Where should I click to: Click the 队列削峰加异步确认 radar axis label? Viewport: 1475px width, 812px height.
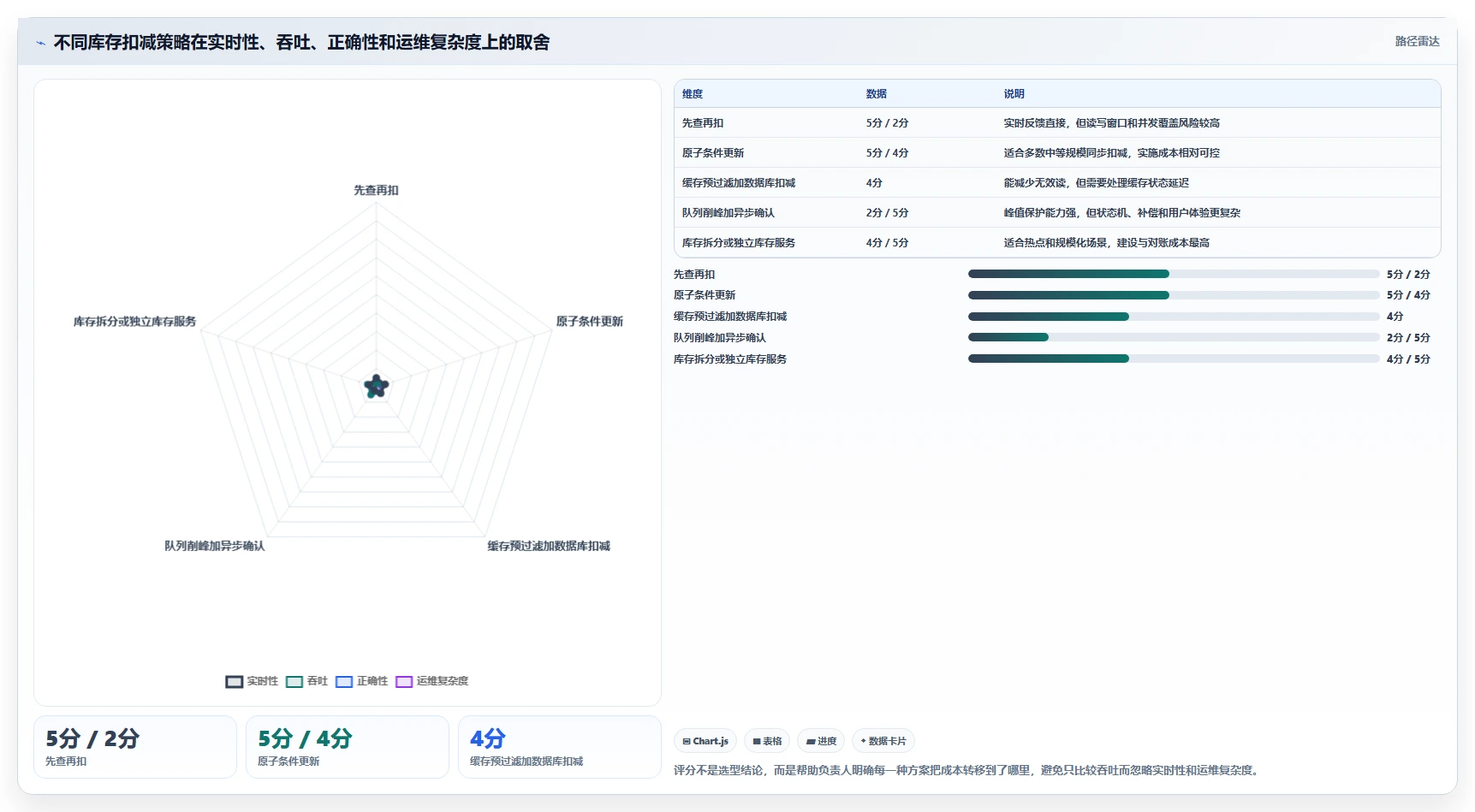215,546
